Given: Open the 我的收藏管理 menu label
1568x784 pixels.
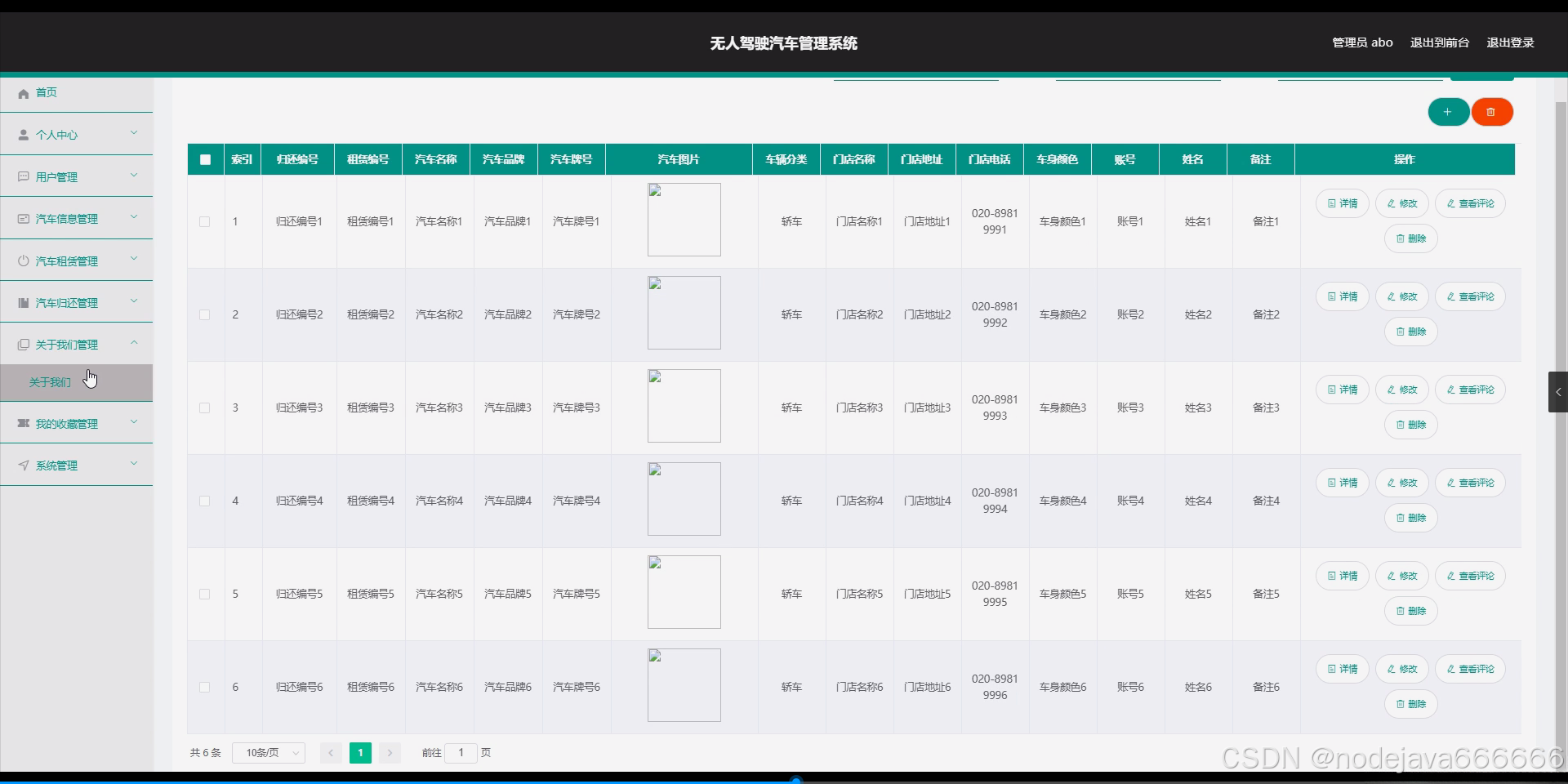Looking at the screenshot, I should coord(67,424).
